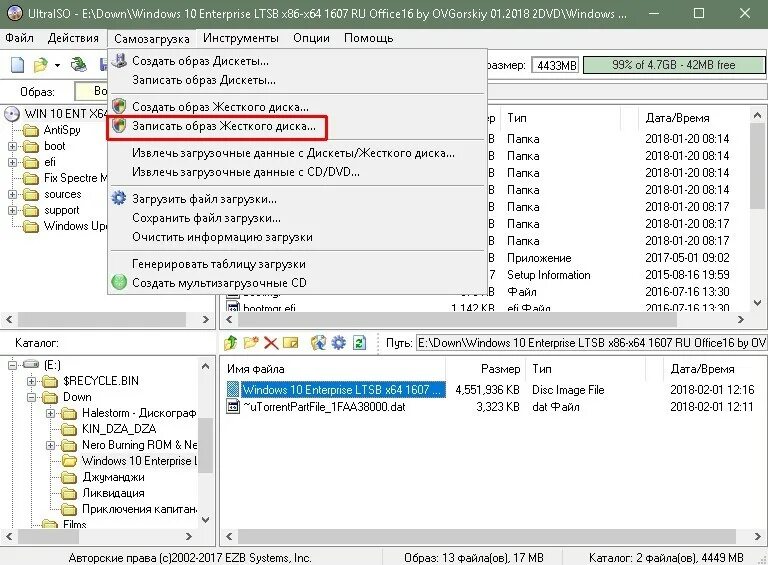Click the drive icon next to (E:)
The height and width of the screenshot is (565, 768).
tap(30, 365)
